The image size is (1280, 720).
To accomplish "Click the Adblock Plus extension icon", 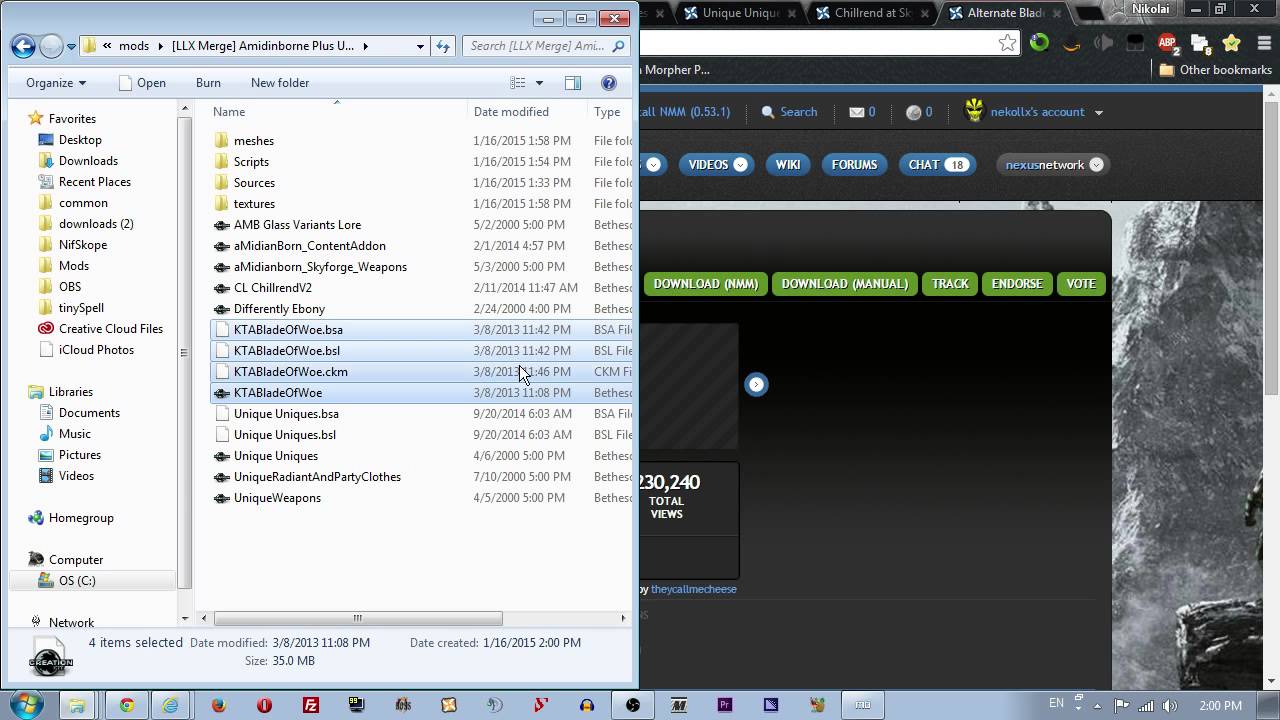I will 1167,43.
